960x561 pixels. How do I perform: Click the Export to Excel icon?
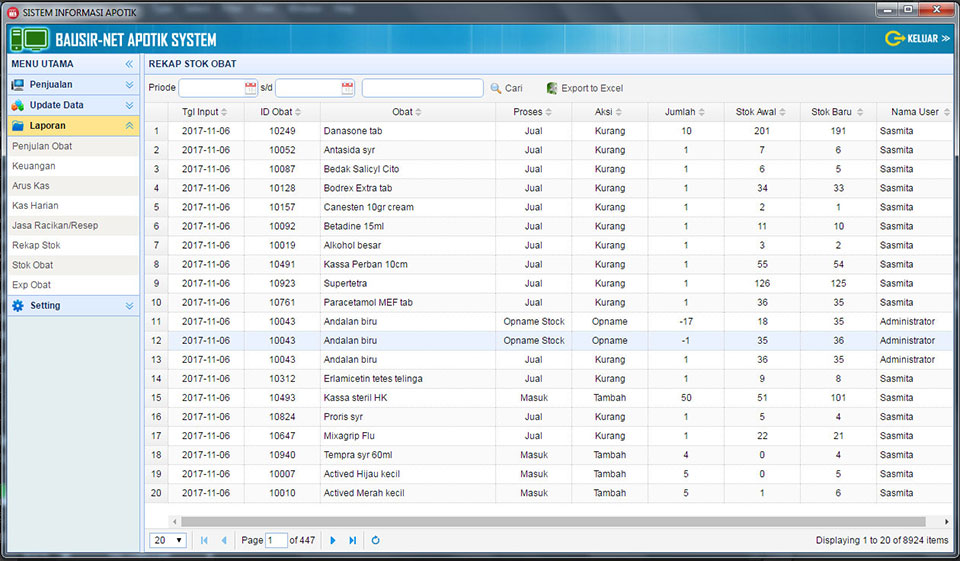[x=553, y=88]
